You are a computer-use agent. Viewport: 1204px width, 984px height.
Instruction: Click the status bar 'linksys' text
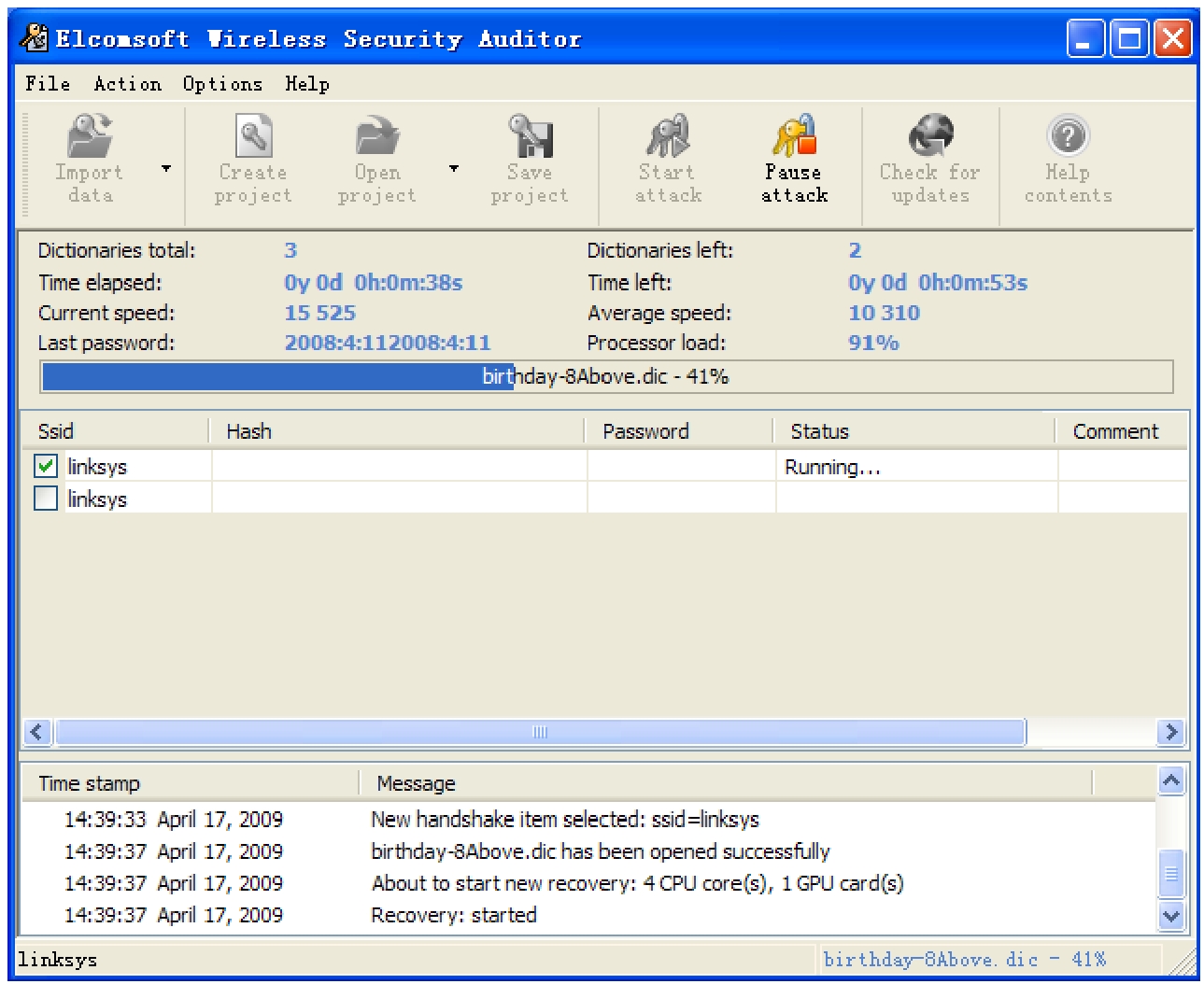pyautogui.click(x=57, y=960)
